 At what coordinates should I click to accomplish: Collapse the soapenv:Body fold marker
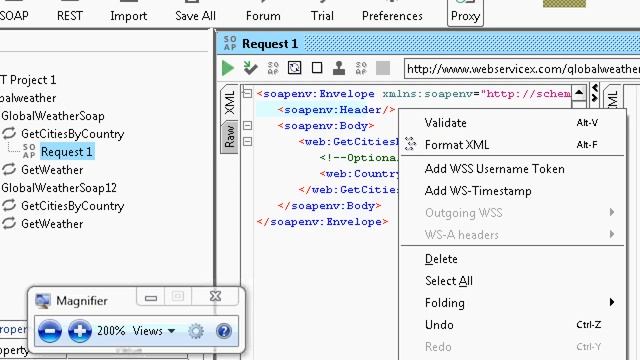(x=247, y=125)
